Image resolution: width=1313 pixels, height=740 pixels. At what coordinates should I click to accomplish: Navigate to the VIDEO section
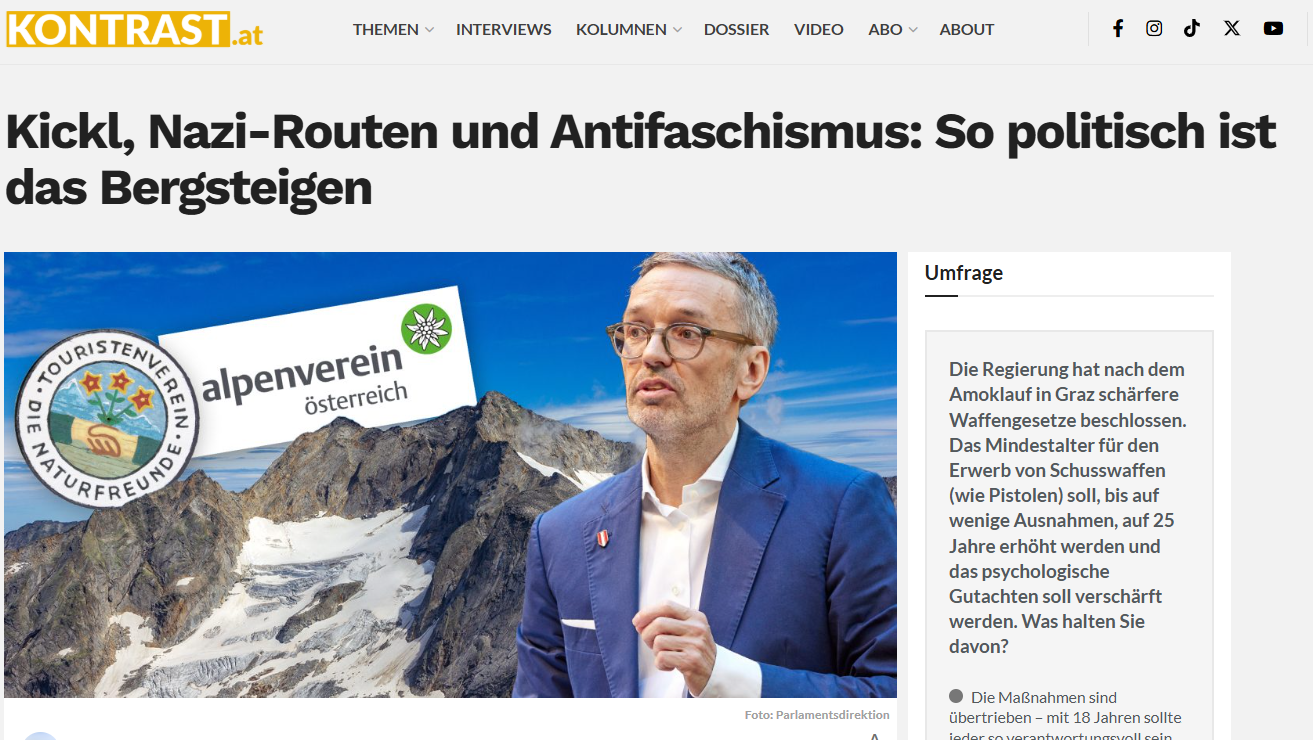point(819,29)
